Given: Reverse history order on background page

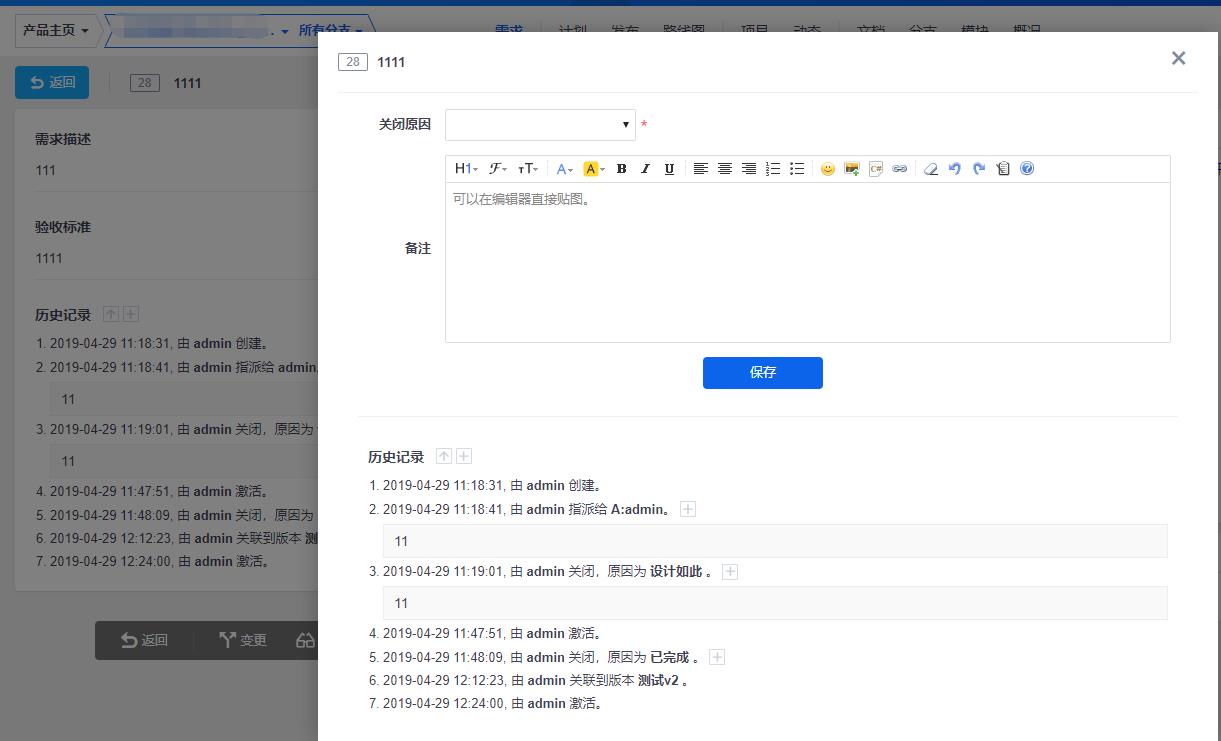Looking at the screenshot, I should pos(111,314).
